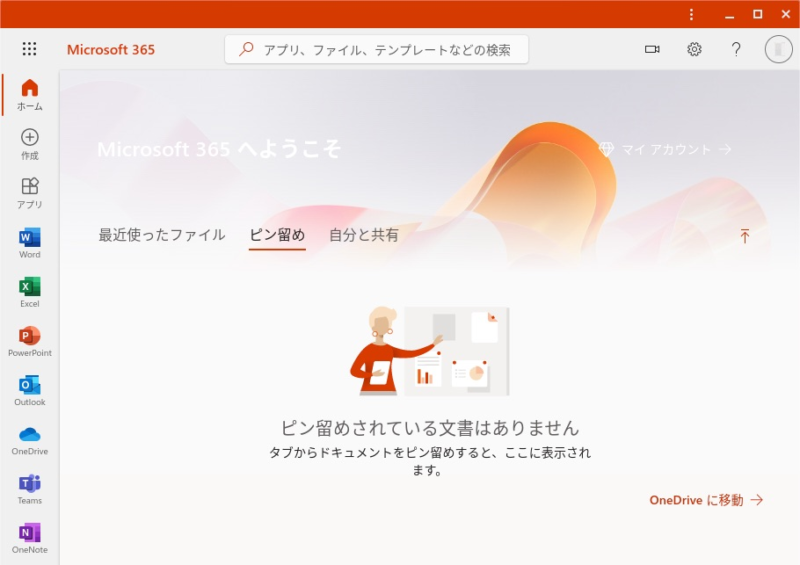The width and height of the screenshot is (800, 565).
Task: Close the Microsoft 365 window
Action: [786, 14]
